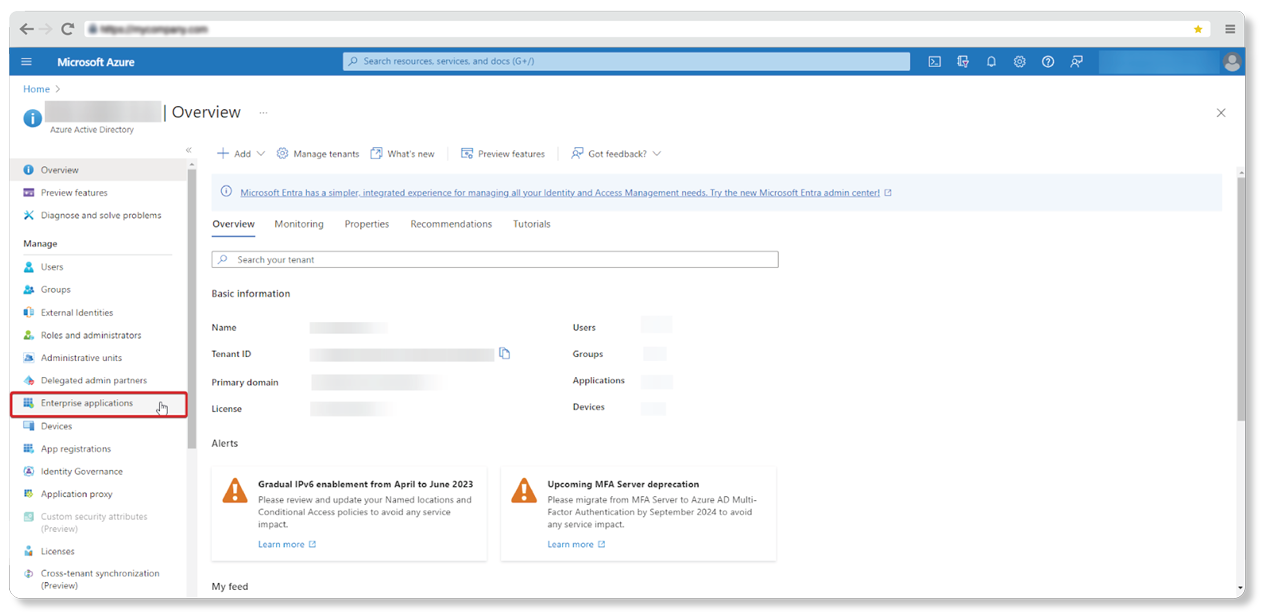1263x612 pixels.
Task: Open the notifications bell
Action: pos(991,62)
